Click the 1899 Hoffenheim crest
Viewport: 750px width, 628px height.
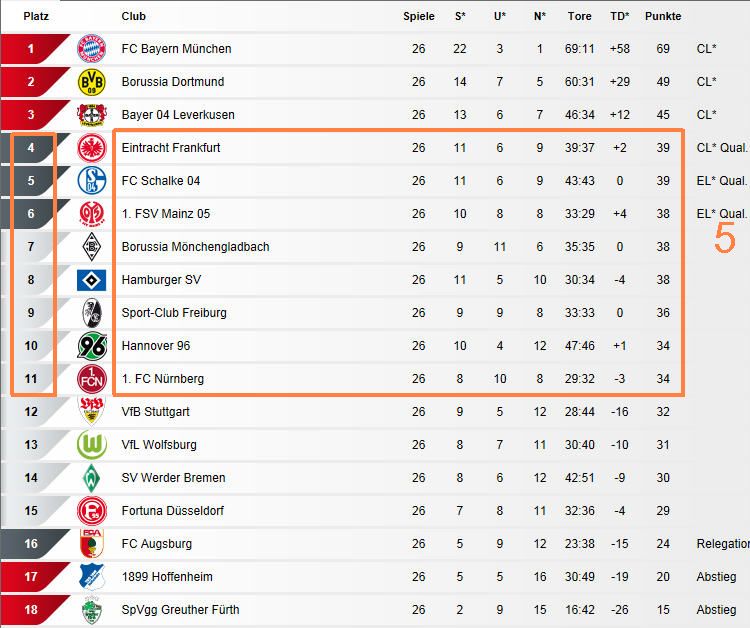click(x=91, y=577)
